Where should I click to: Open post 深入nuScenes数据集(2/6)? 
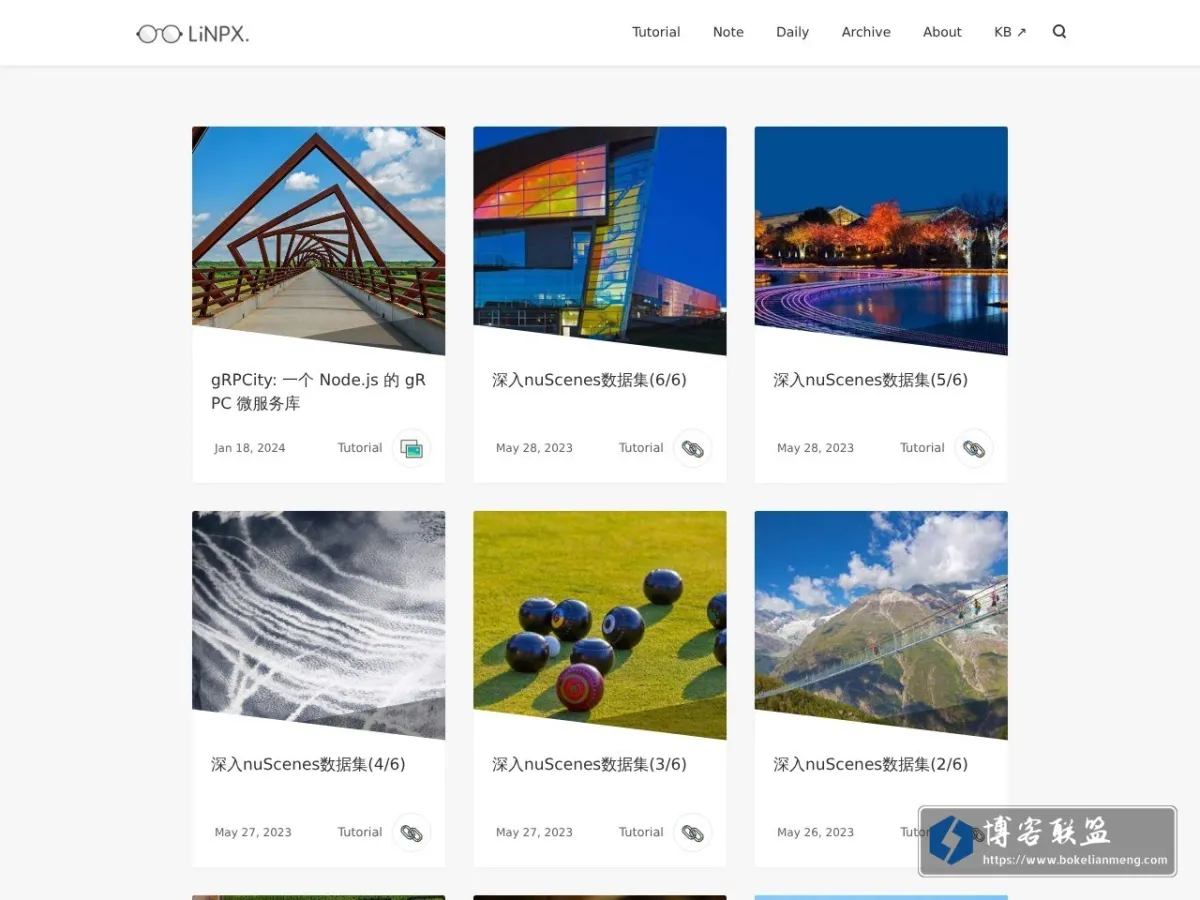coord(870,764)
